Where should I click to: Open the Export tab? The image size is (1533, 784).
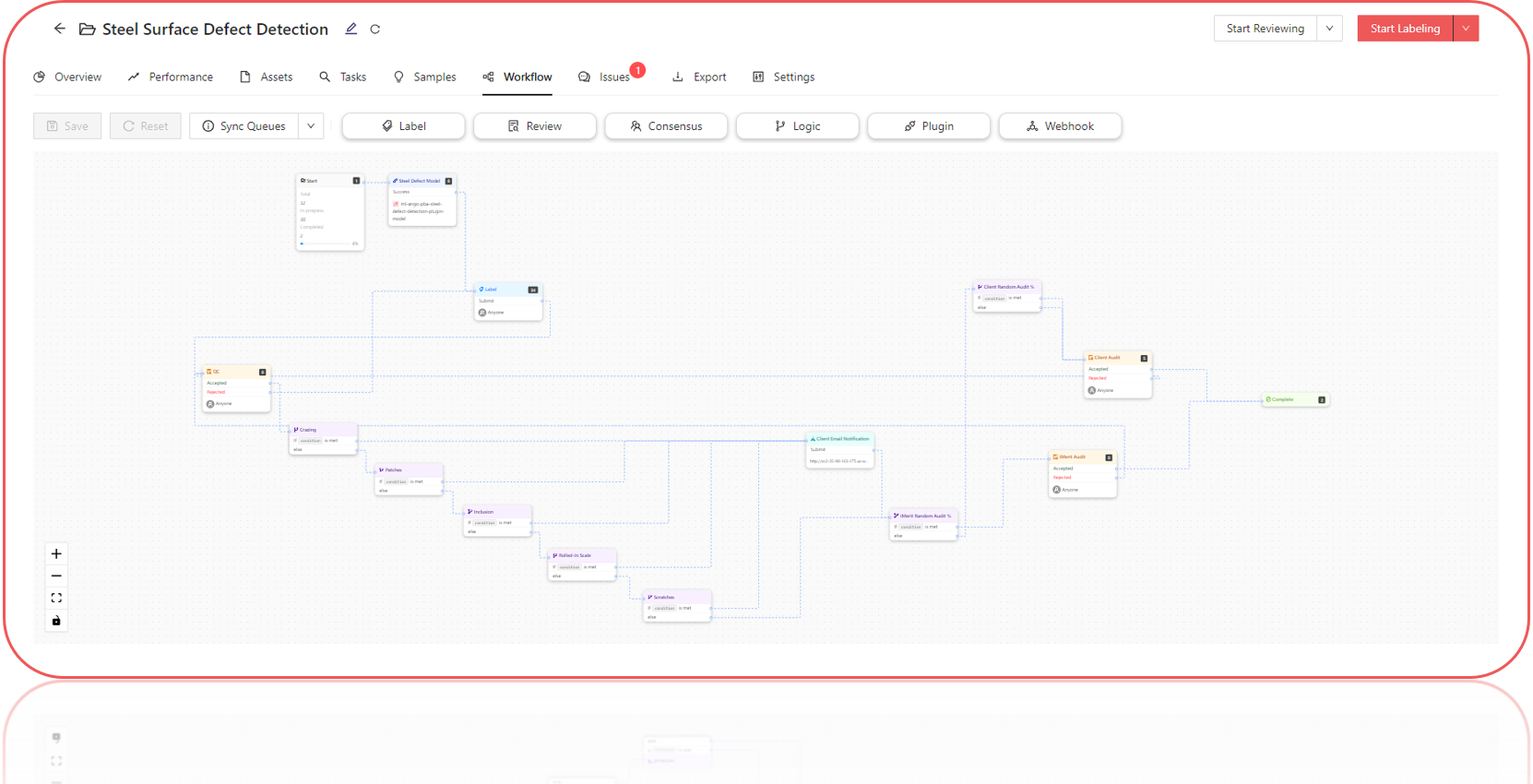(x=699, y=77)
